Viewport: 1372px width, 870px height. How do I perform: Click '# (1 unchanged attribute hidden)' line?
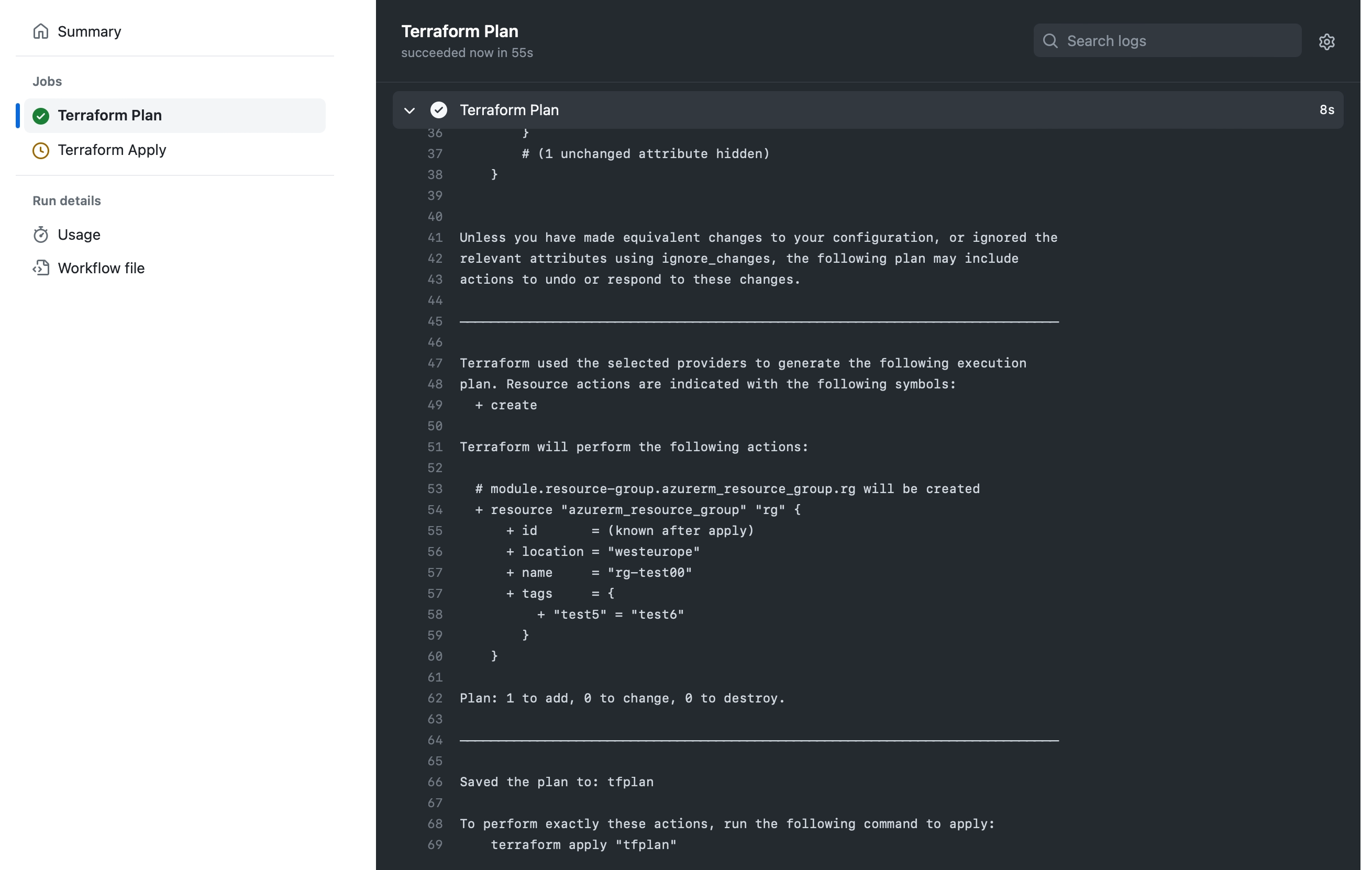[646, 154]
